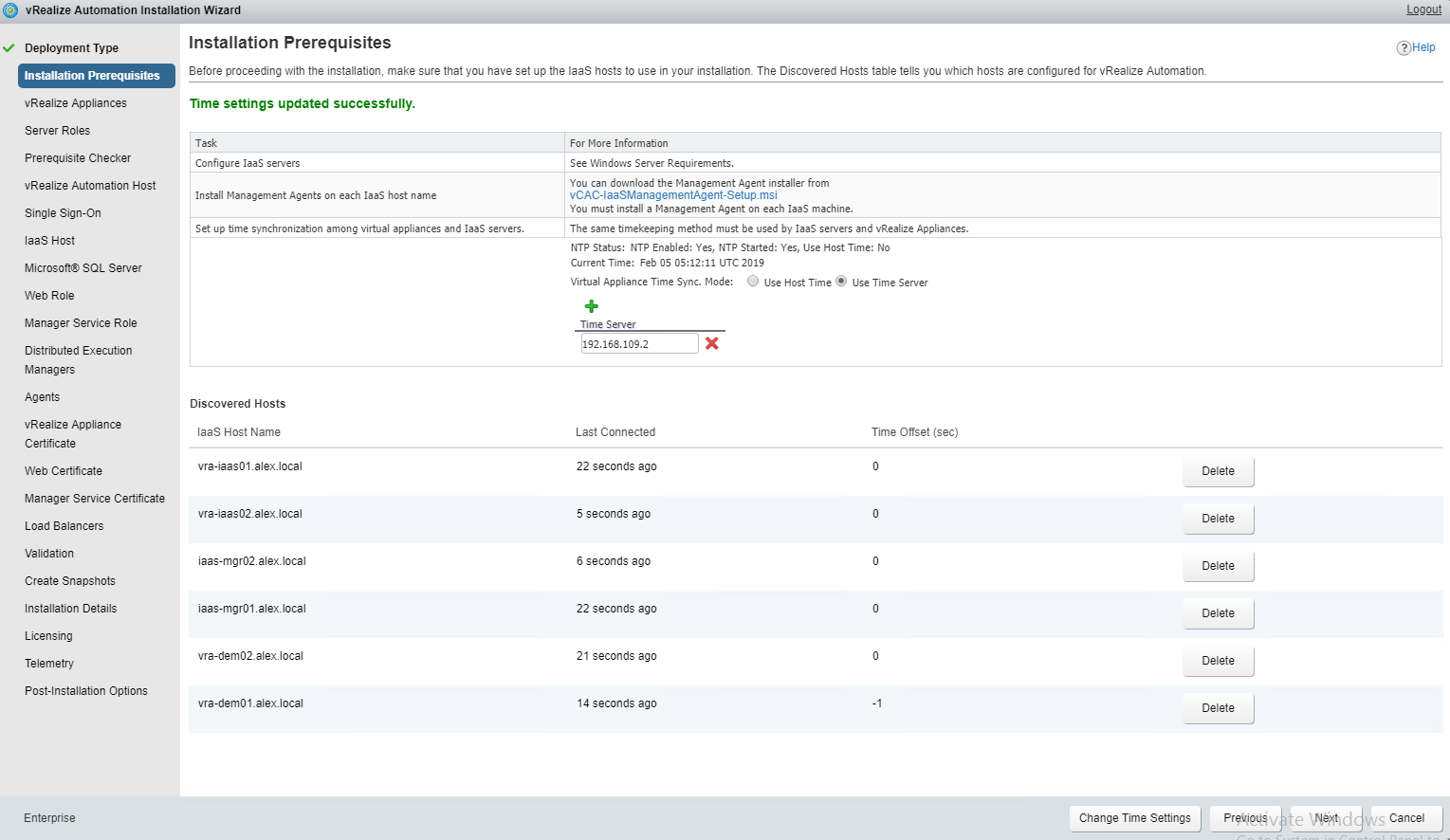Viewport: 1450px width, 840px height.
Task: Click the green plus add time server icon
Action: coord(591,306)
